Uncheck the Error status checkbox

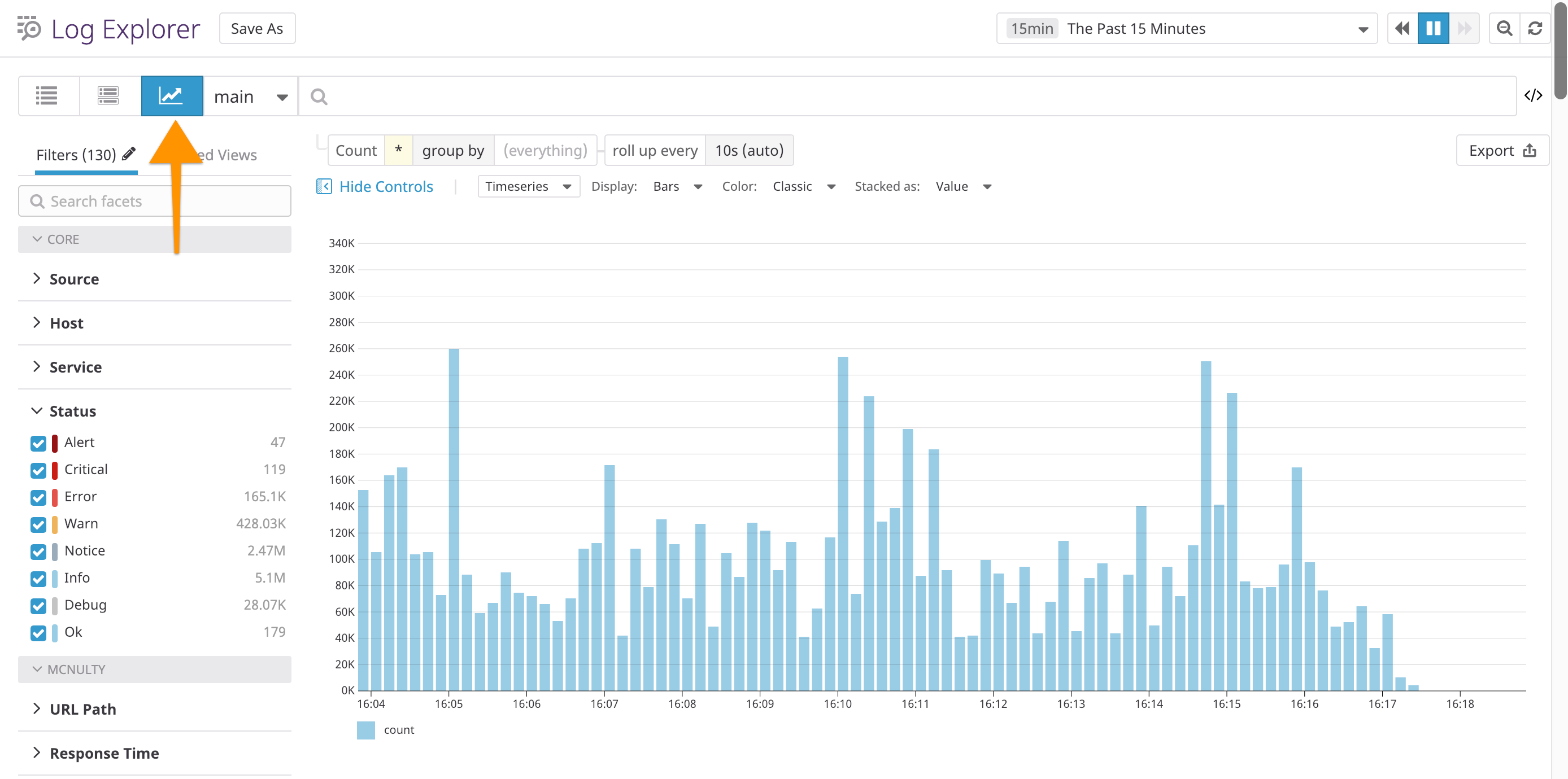[38, 497]
